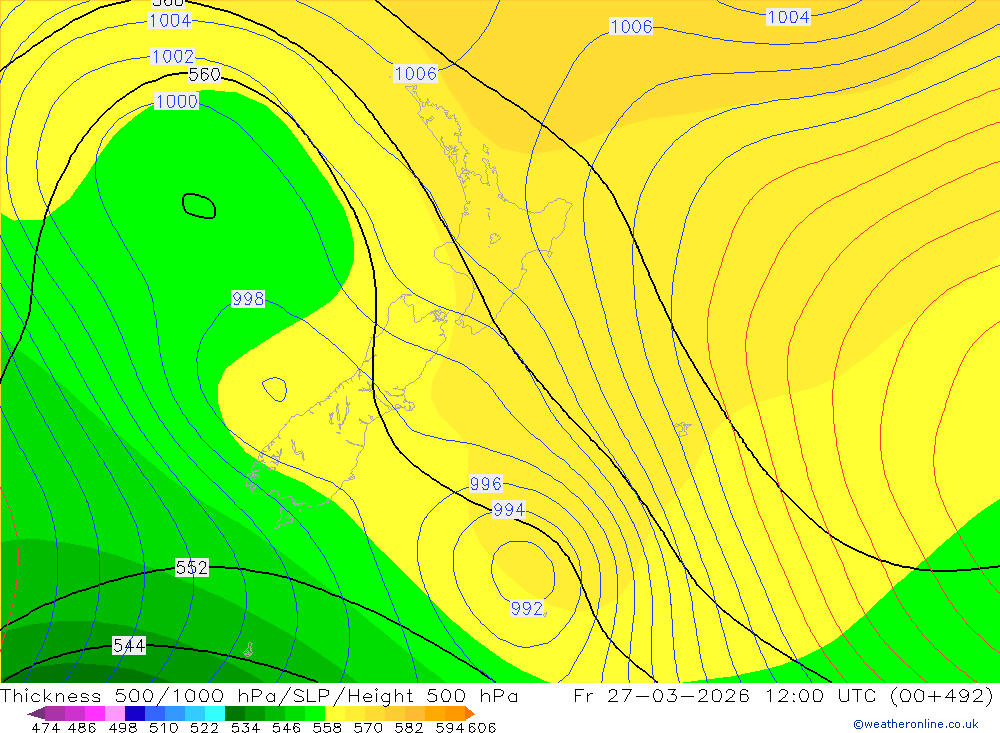Click the 606 legend value

(x=482, y=727)
